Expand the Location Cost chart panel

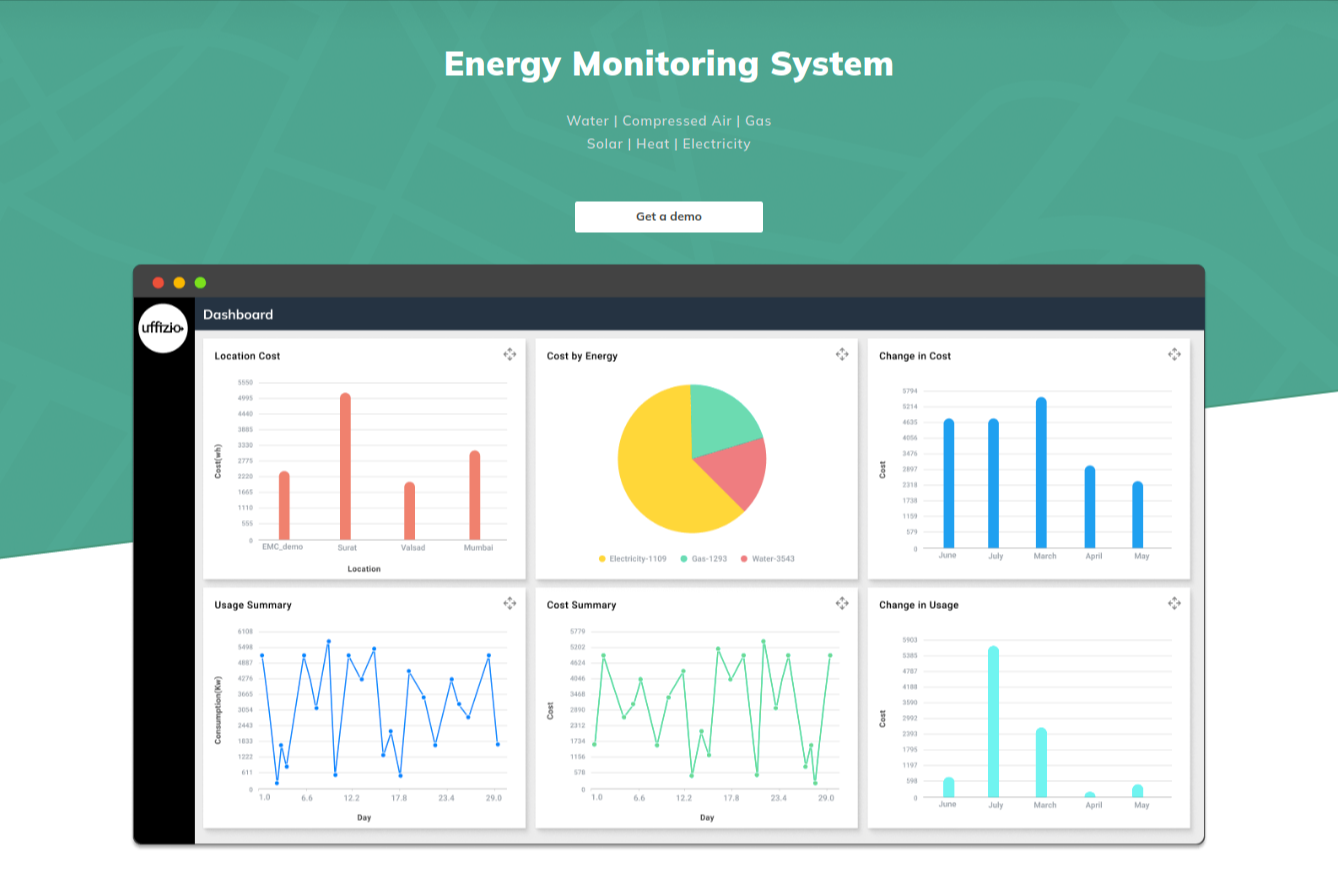click(509, 354)
